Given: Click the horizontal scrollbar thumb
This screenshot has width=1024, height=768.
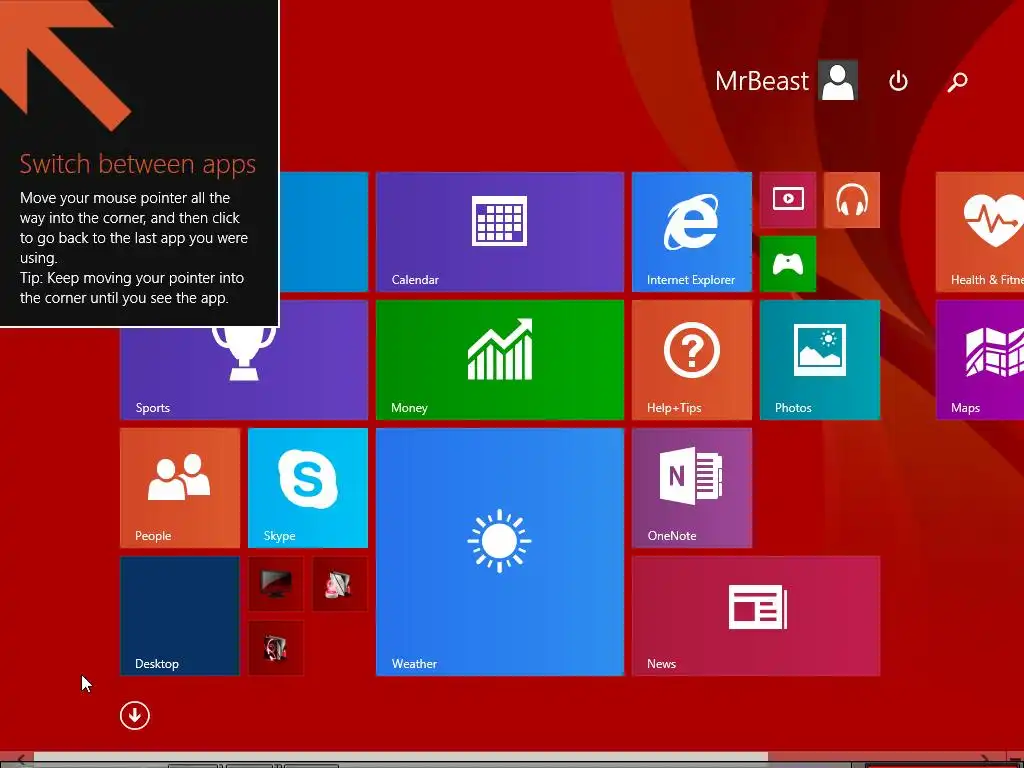Looking at the screenshot, I should (401, 758).
